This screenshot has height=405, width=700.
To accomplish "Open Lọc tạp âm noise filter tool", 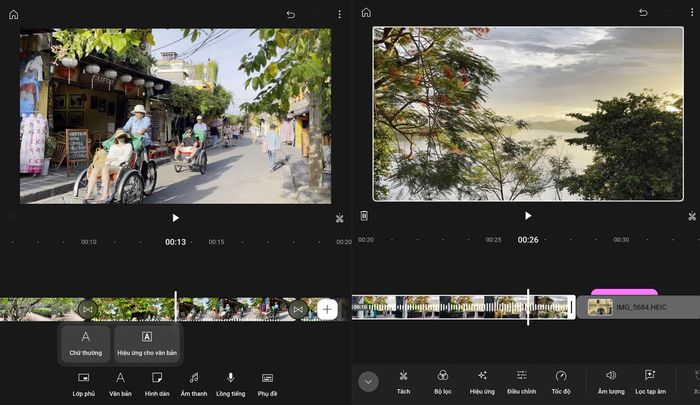I will pyautogui.click(x=650, y=382).
